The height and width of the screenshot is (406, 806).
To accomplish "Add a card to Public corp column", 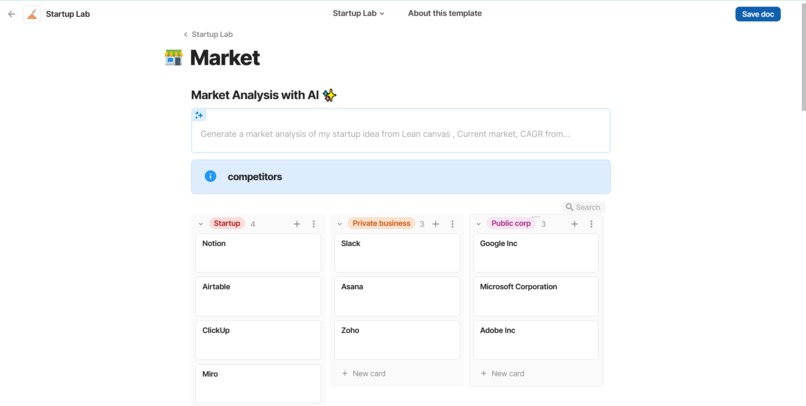I will (574, 224).
